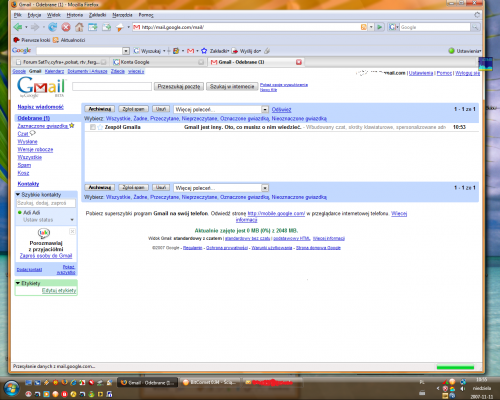This screenshot has width=500, height=400.
Task: Open address bar history dropdown arrow
Action: [371, 27]
